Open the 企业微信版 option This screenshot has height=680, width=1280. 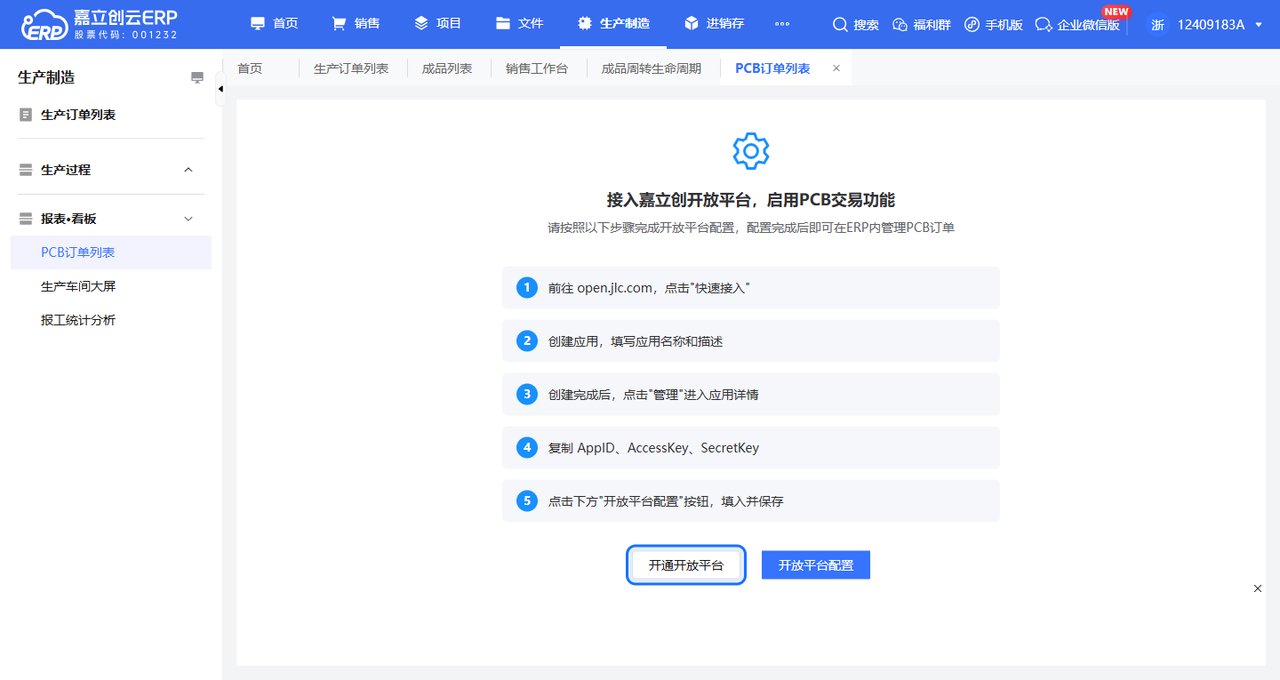[x=1077, y=24]
